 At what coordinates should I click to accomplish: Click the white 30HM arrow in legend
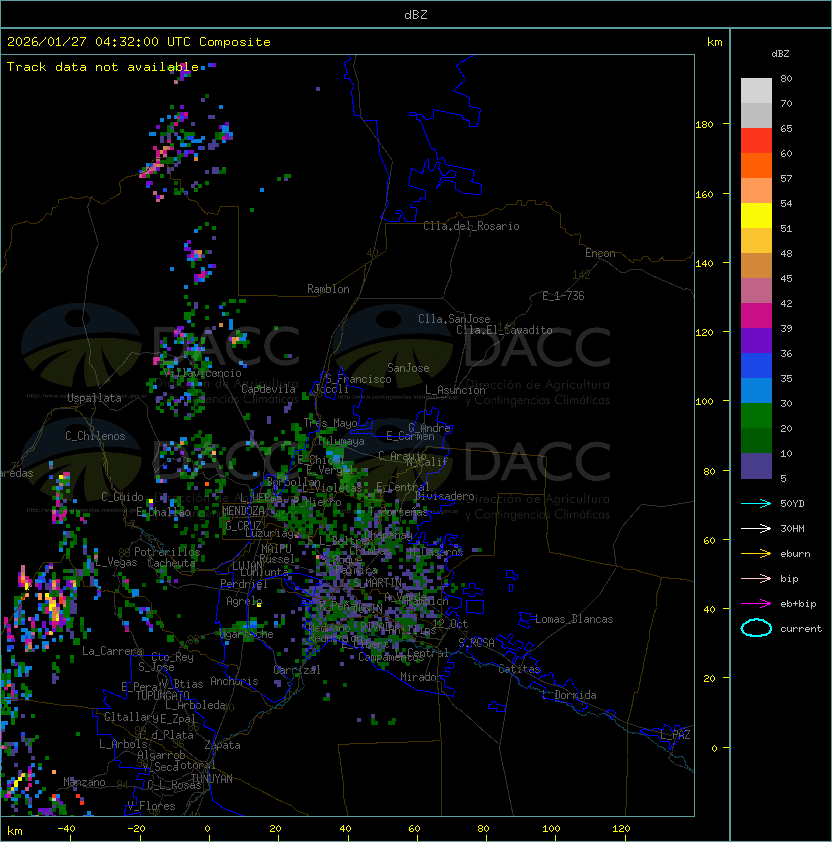[756, 528]
